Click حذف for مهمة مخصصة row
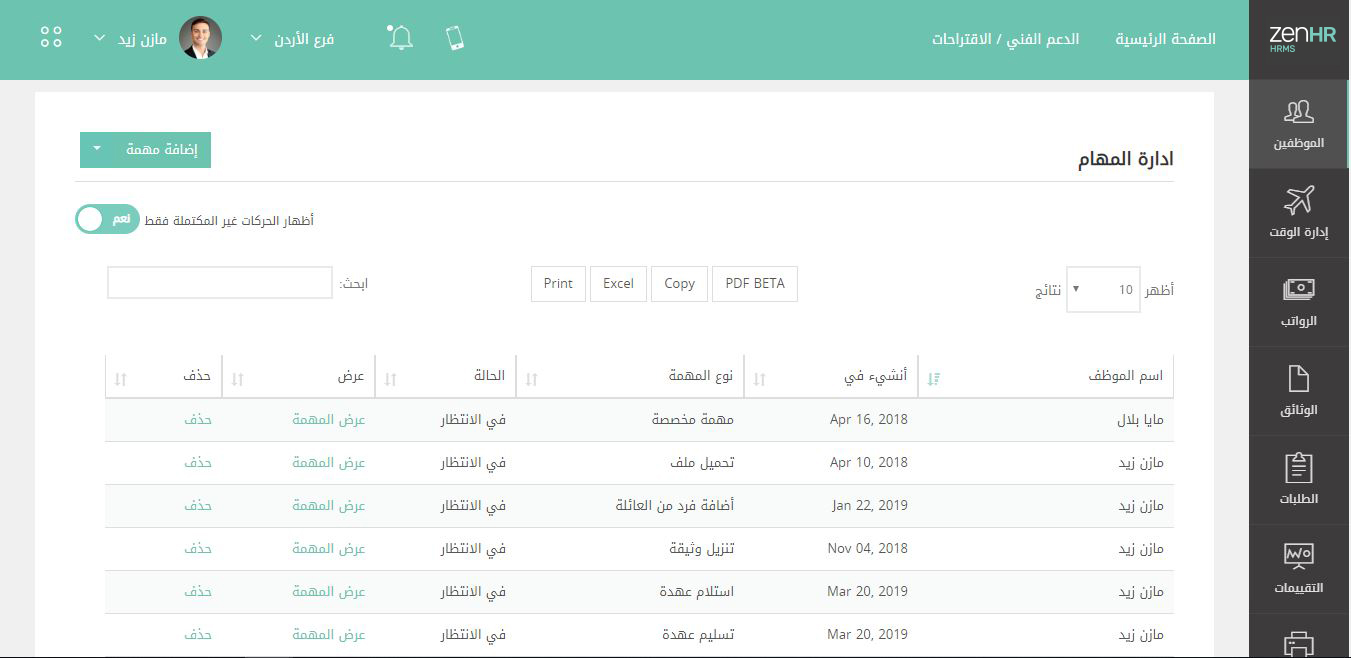 198,420
